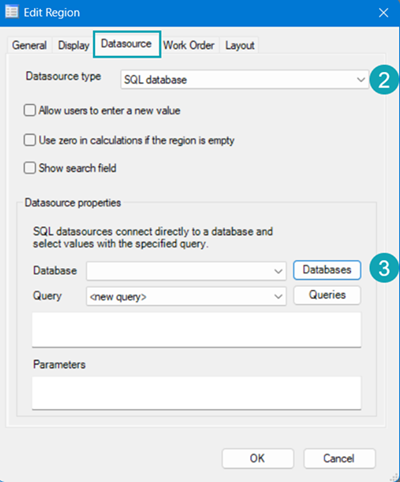This screenshot has height=482, width=400.
Task: Toggle the Show search field checkbox
Action: (30, 168)
